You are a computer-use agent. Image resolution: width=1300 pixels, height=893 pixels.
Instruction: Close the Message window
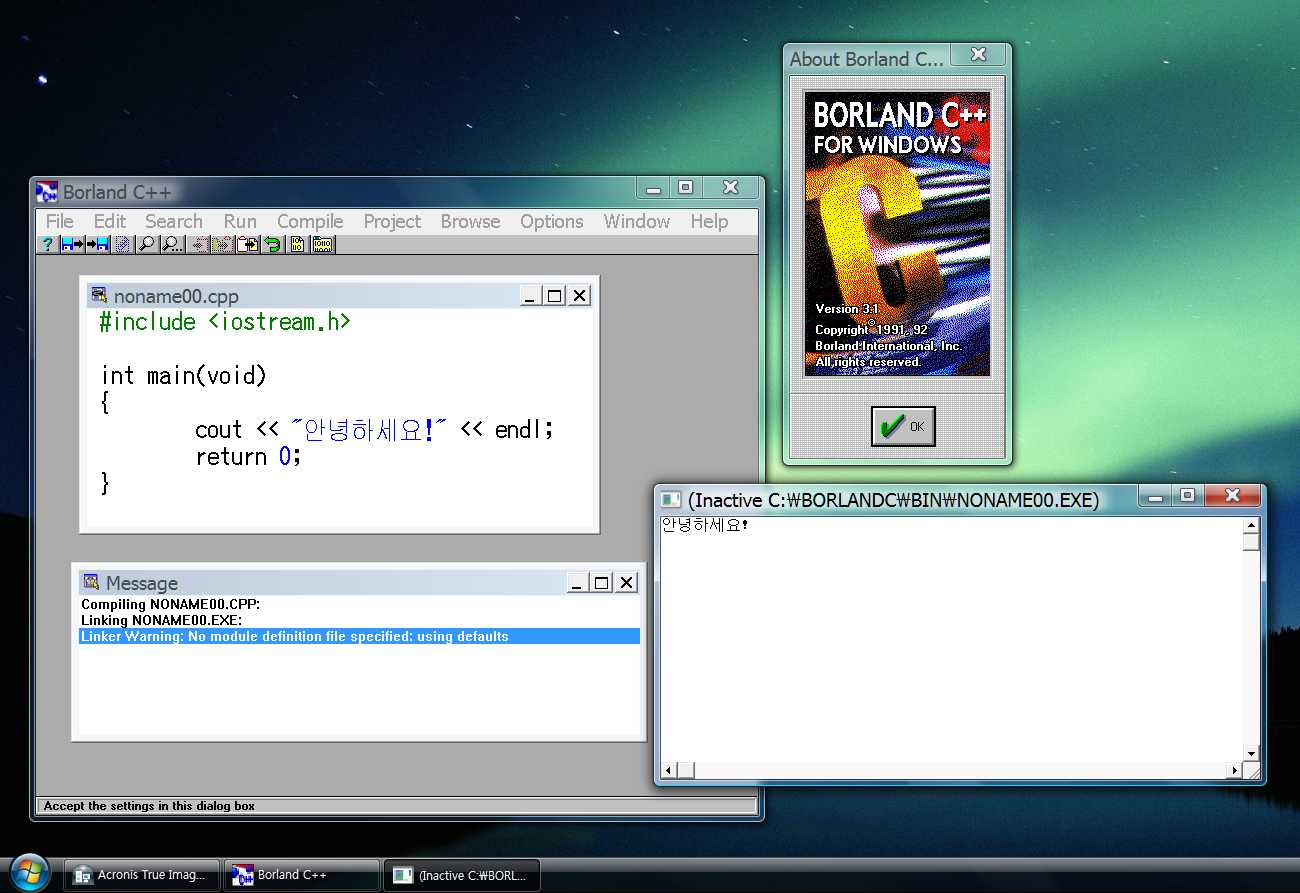tap(626, 583)
